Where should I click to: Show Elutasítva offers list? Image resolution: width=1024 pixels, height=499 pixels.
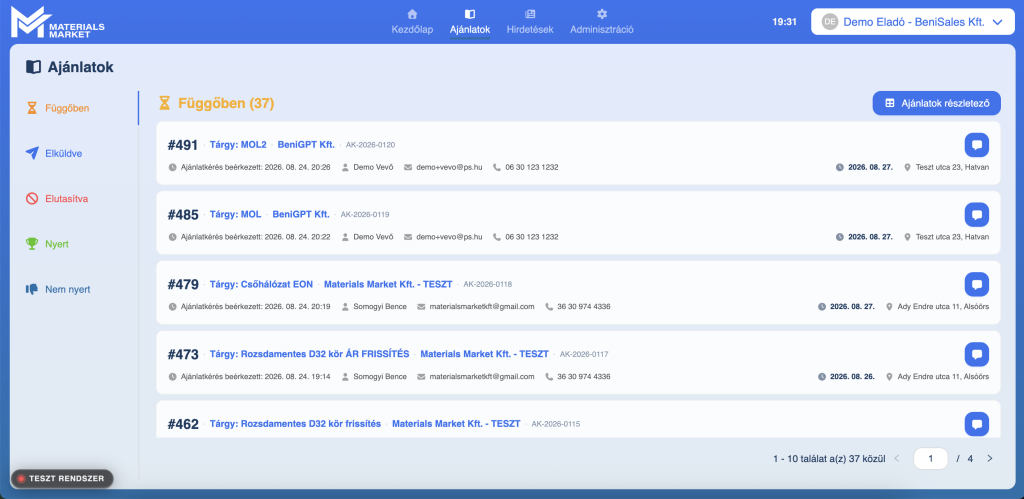pyautogui.click(x=57, y=199)
